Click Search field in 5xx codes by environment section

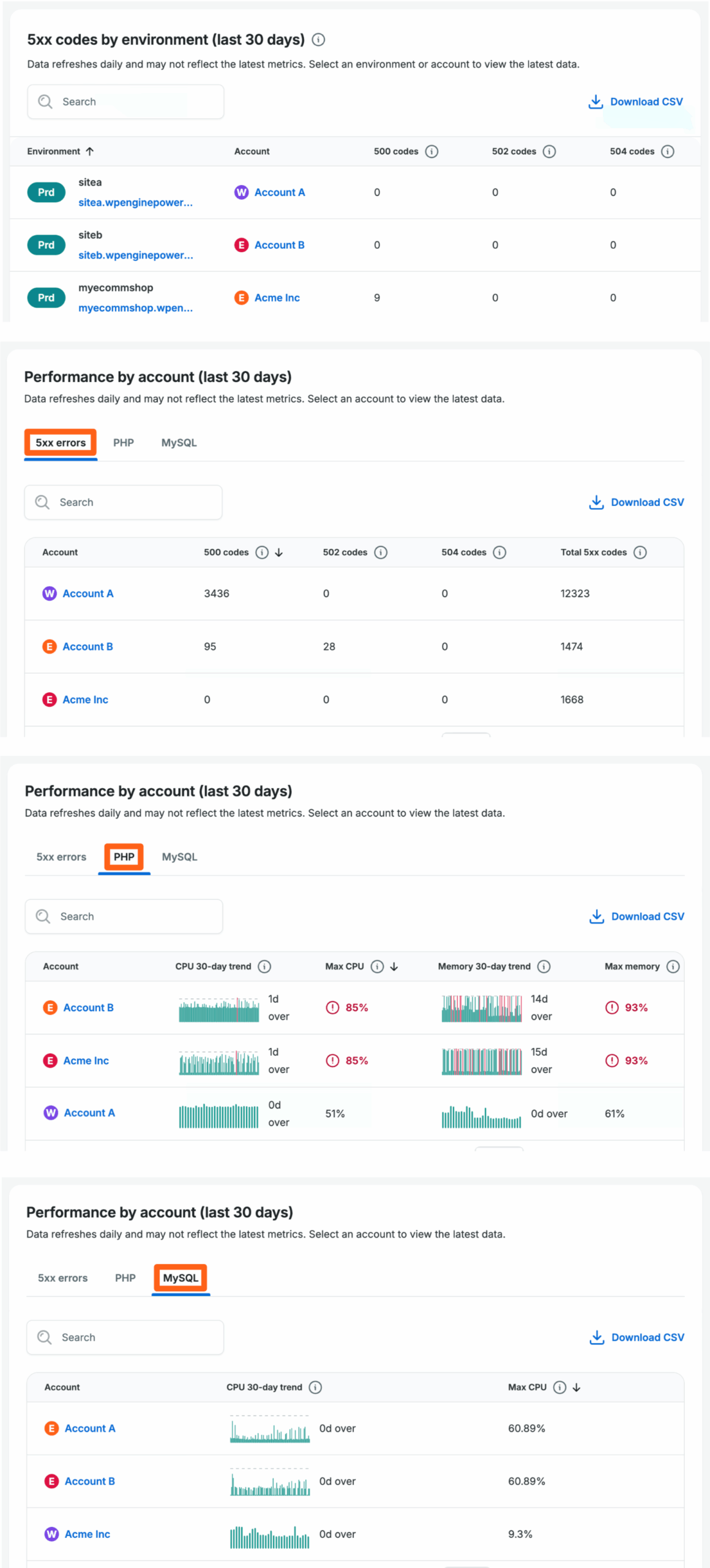(125, 102)
